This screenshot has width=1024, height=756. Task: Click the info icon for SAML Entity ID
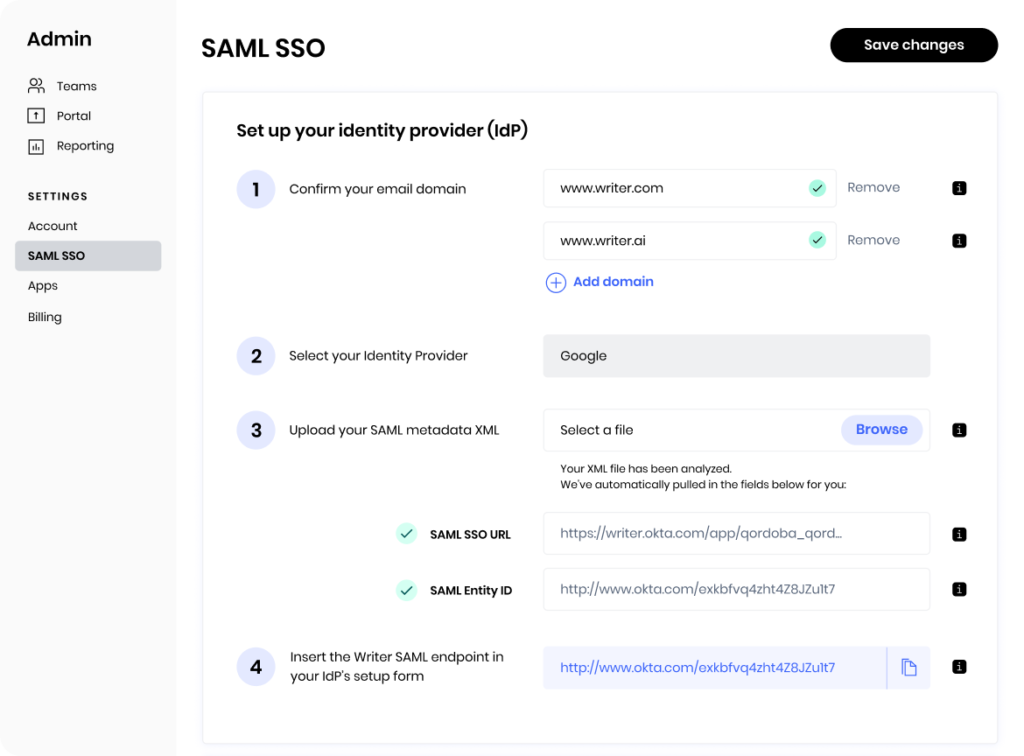point(959,590)
